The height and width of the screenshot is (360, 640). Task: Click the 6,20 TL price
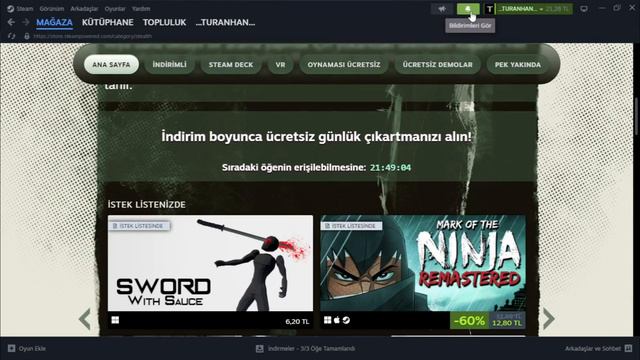click(x=297, y=322)
